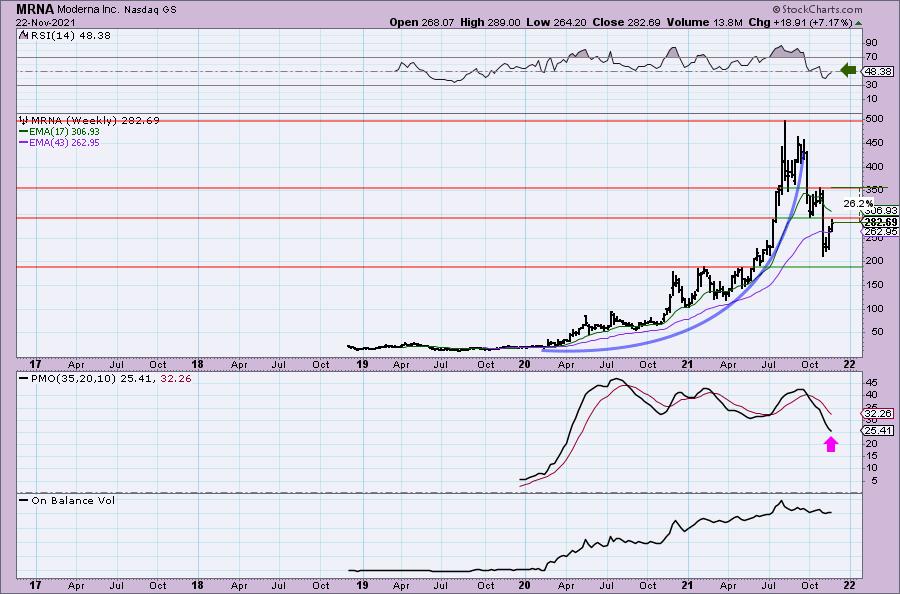This screenshot has width=900, height=594.
Task: Click the 22-Nov-2021 chart date
Action: [45, 22]
